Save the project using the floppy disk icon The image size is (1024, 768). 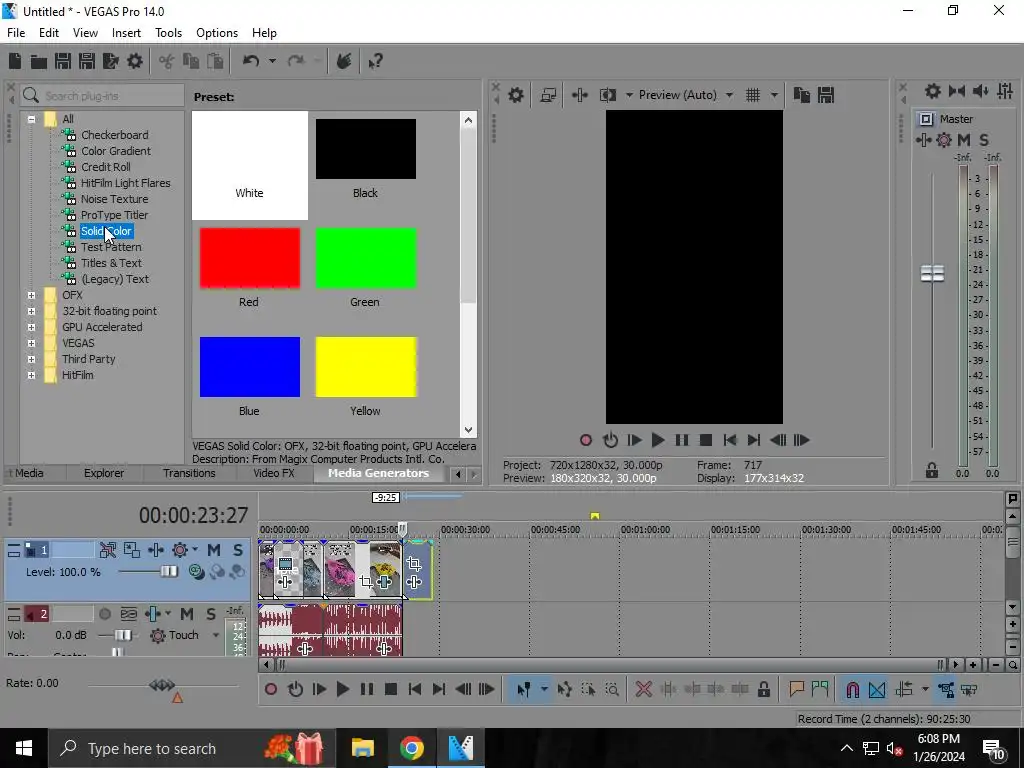click(63, 61)
